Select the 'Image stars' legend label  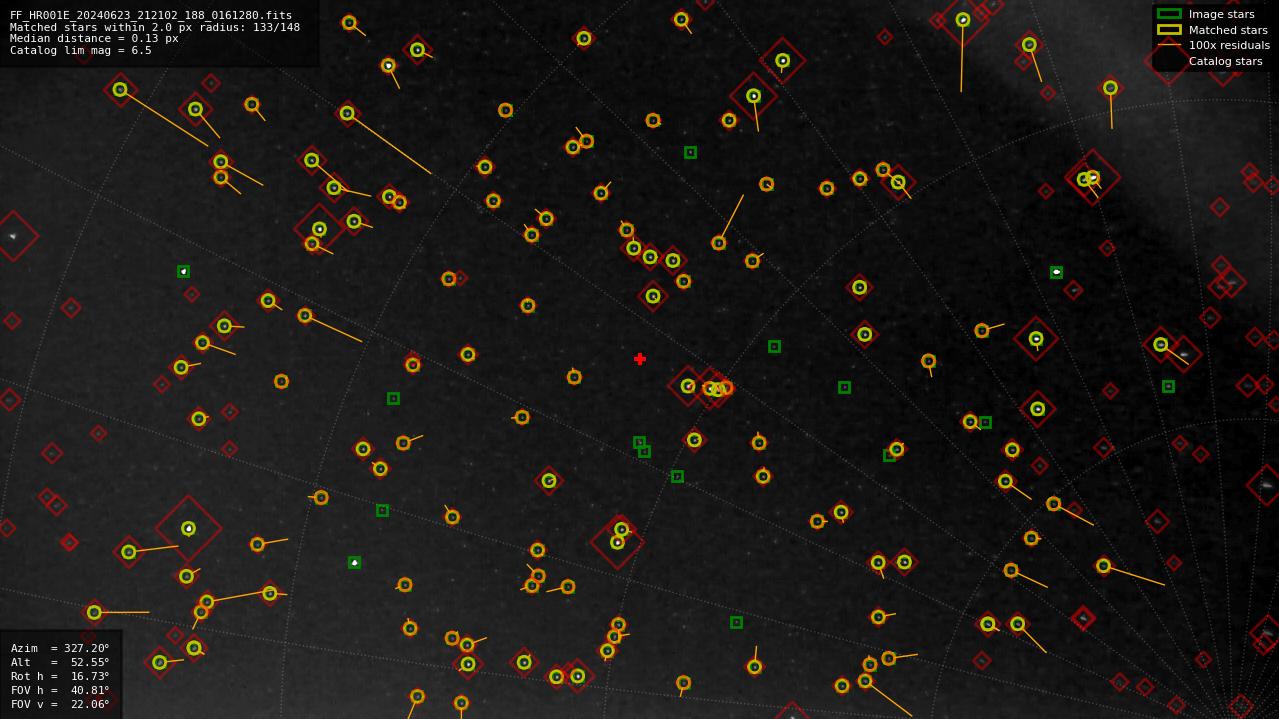pyautogui.click(x=1221, y=14)
